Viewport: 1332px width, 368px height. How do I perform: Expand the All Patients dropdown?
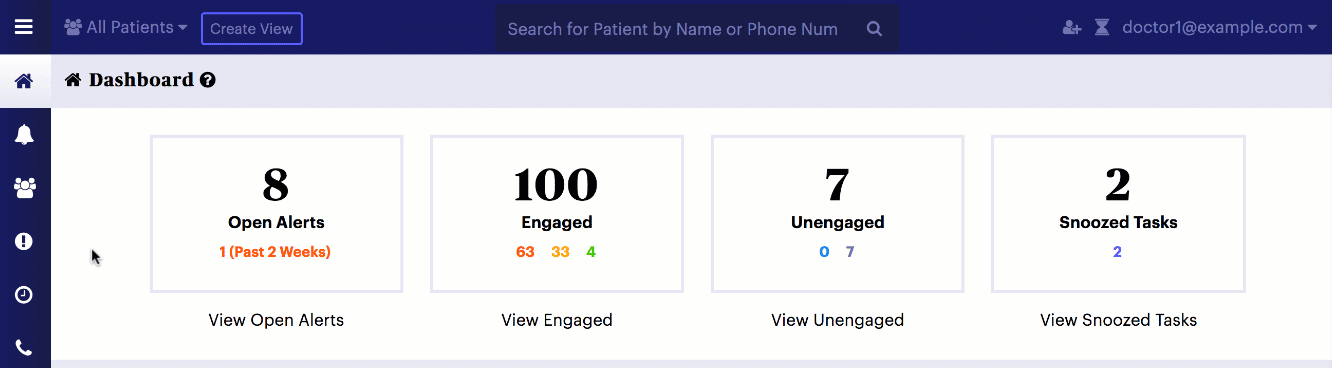[x=126, y=28]
